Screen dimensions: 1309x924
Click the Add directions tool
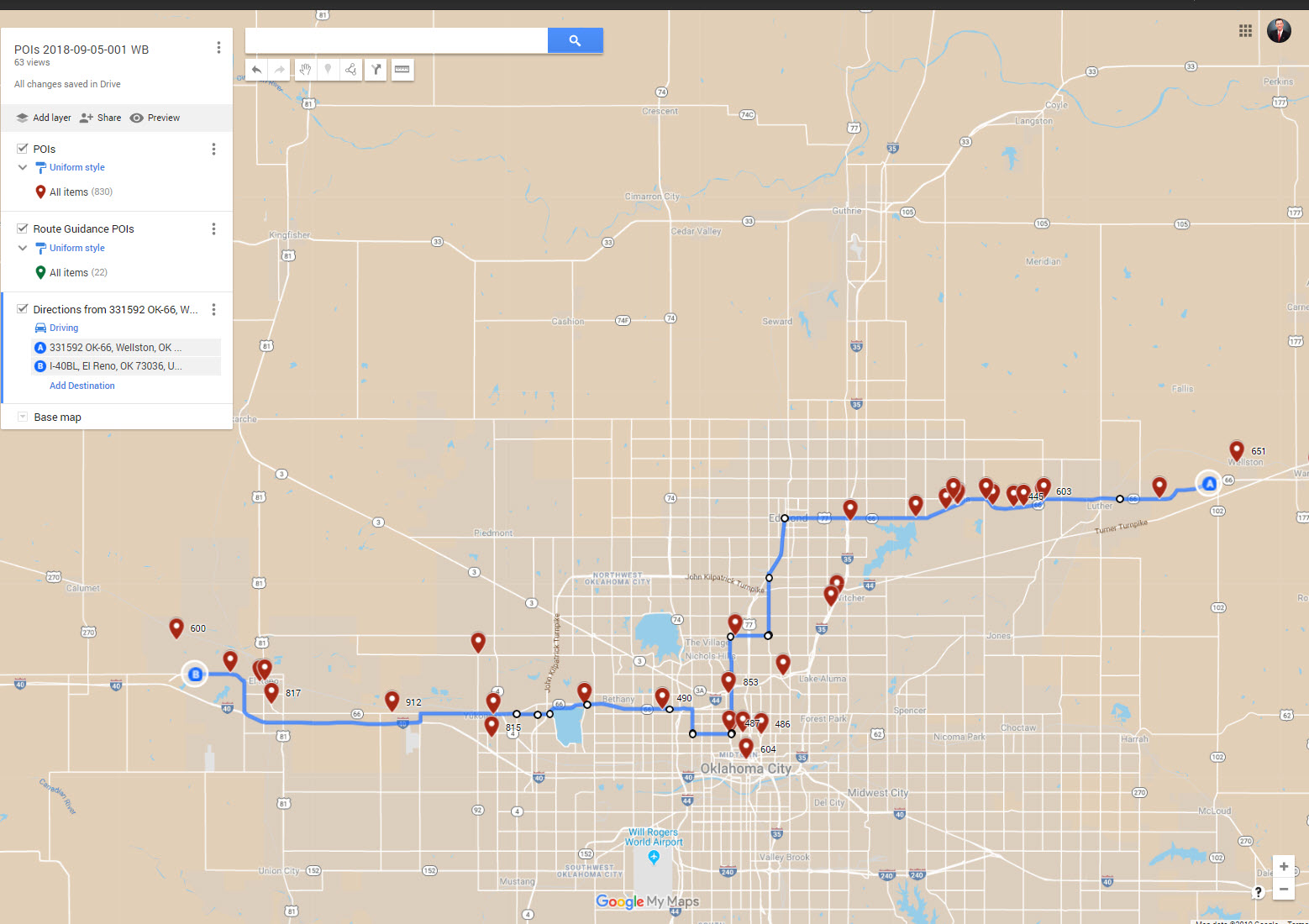[x=376, y=70]
